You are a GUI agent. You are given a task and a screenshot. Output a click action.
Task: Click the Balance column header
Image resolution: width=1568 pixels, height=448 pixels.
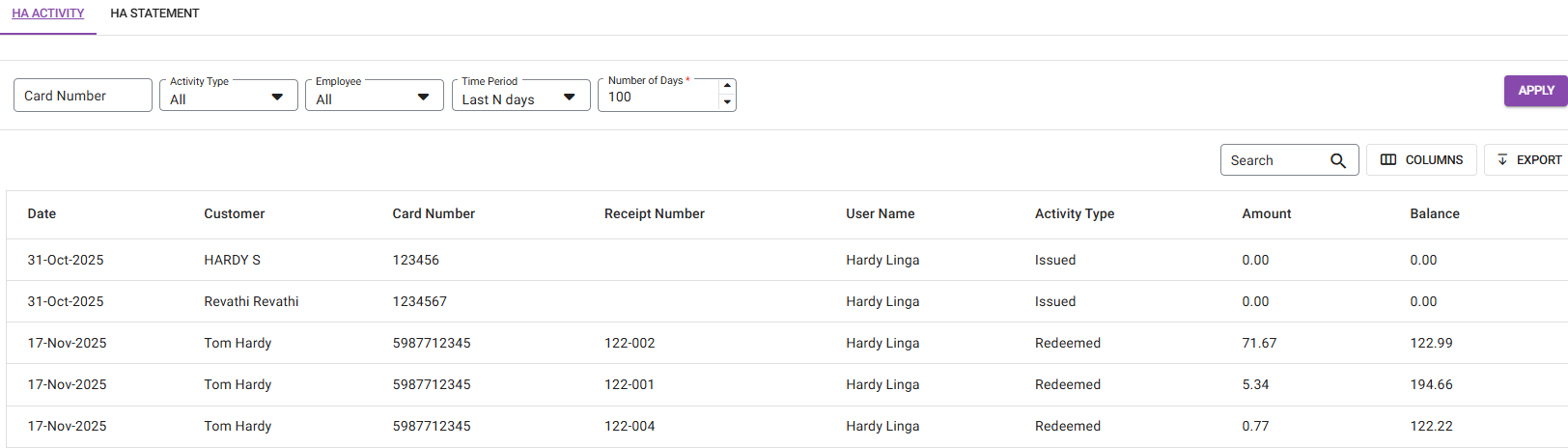(1434, 214)
